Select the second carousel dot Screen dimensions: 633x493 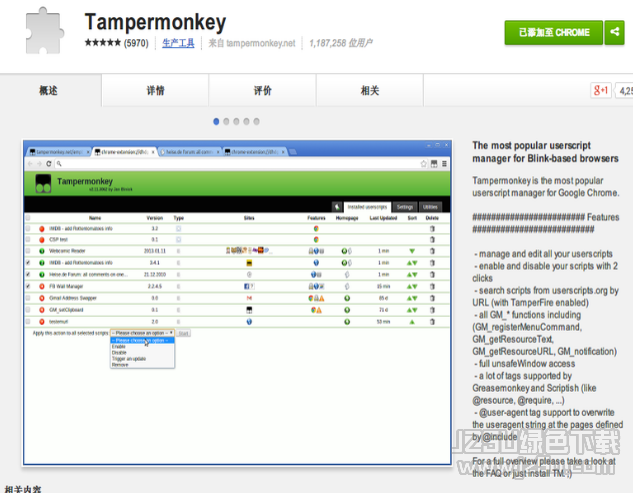(x=226, y=121)
